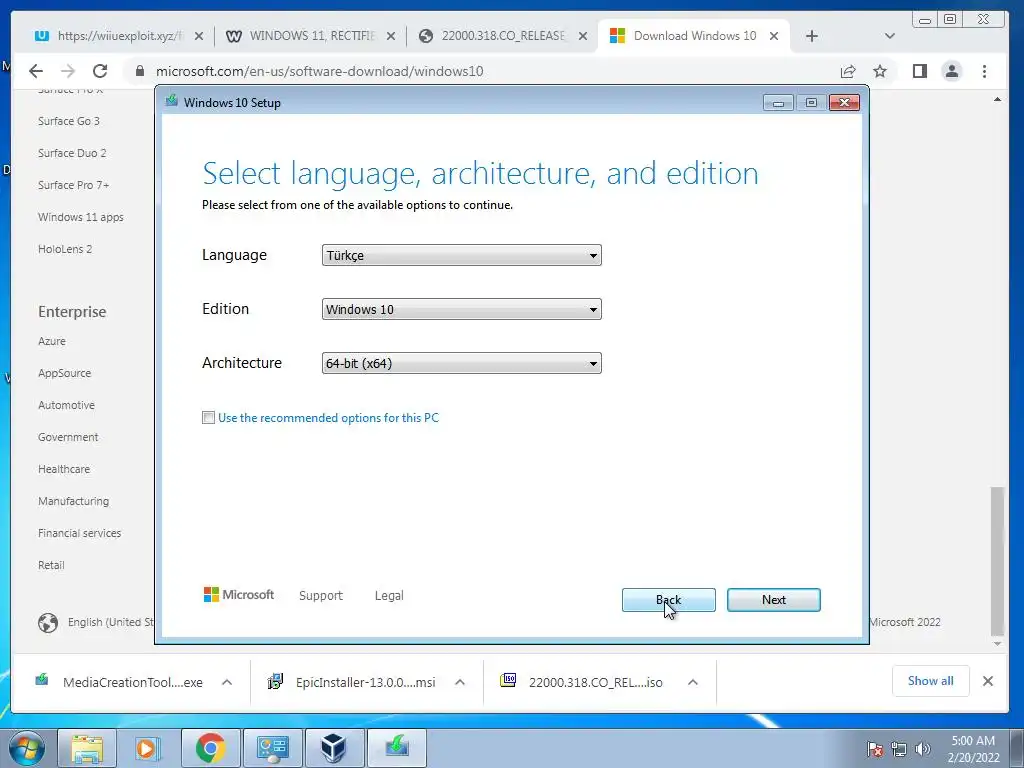Open the tab search chevron
1024x768 pixels.
(x=889, y=36)
